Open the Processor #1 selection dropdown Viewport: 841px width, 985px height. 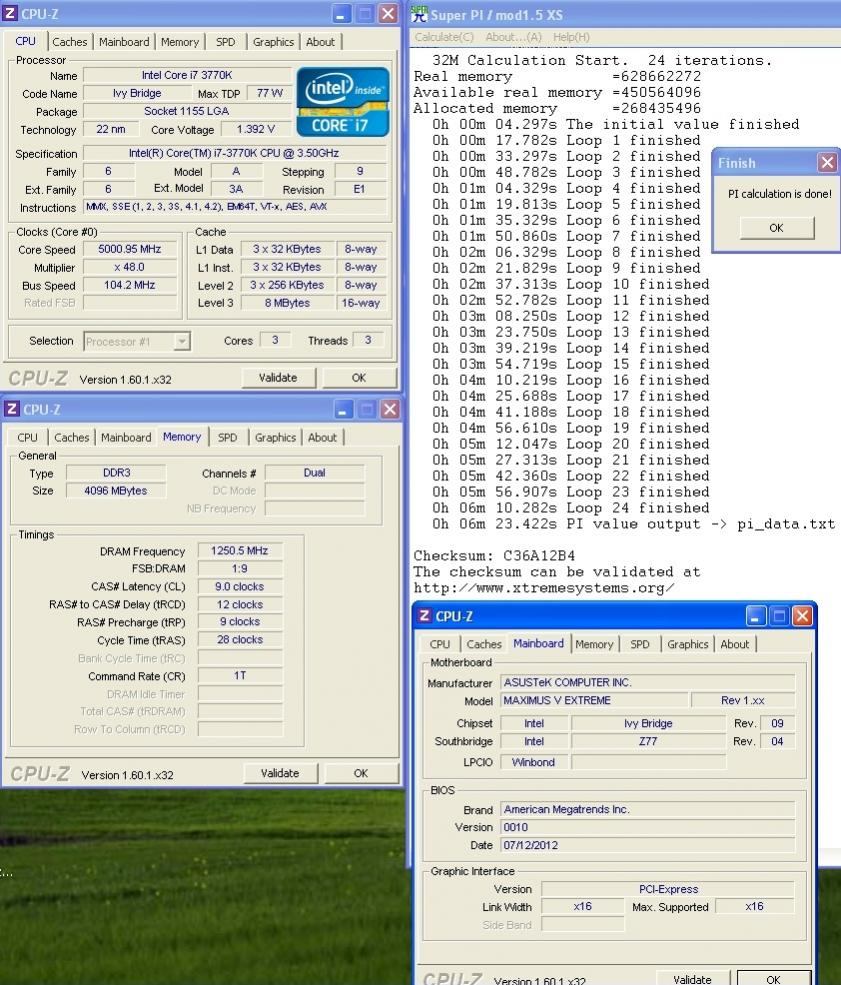tap(182, 341)
